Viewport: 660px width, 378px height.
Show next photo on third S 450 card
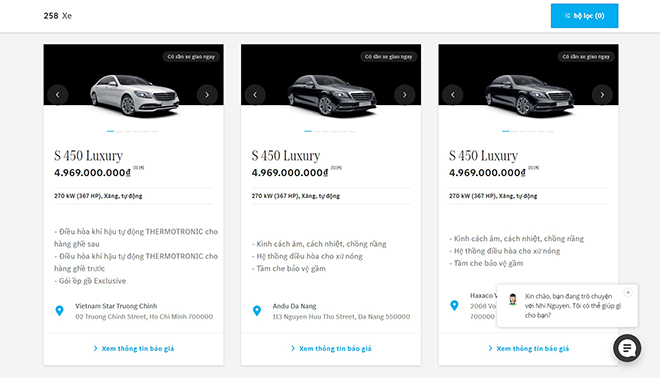point(602,95)
